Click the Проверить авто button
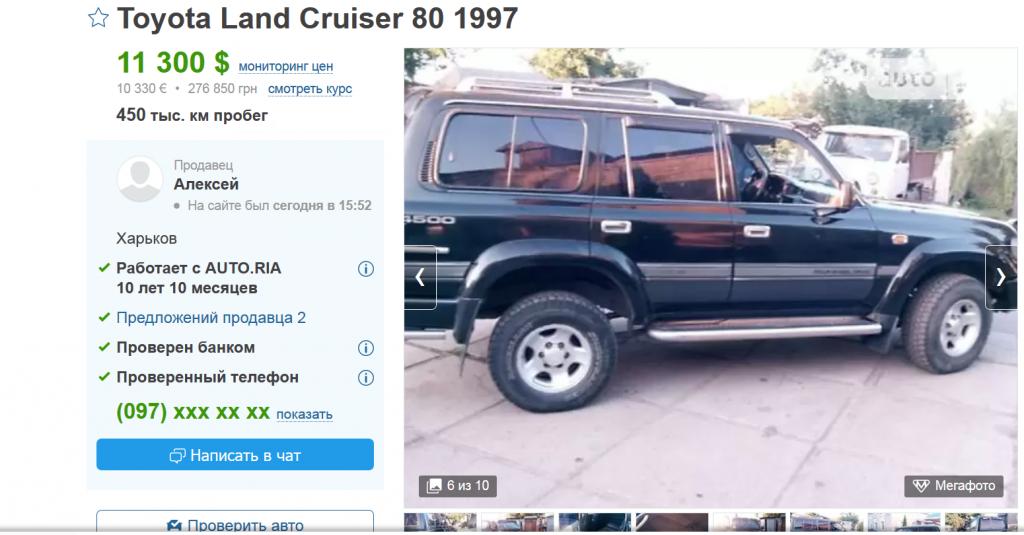The image size is (1024, 535). click(235, 521)
